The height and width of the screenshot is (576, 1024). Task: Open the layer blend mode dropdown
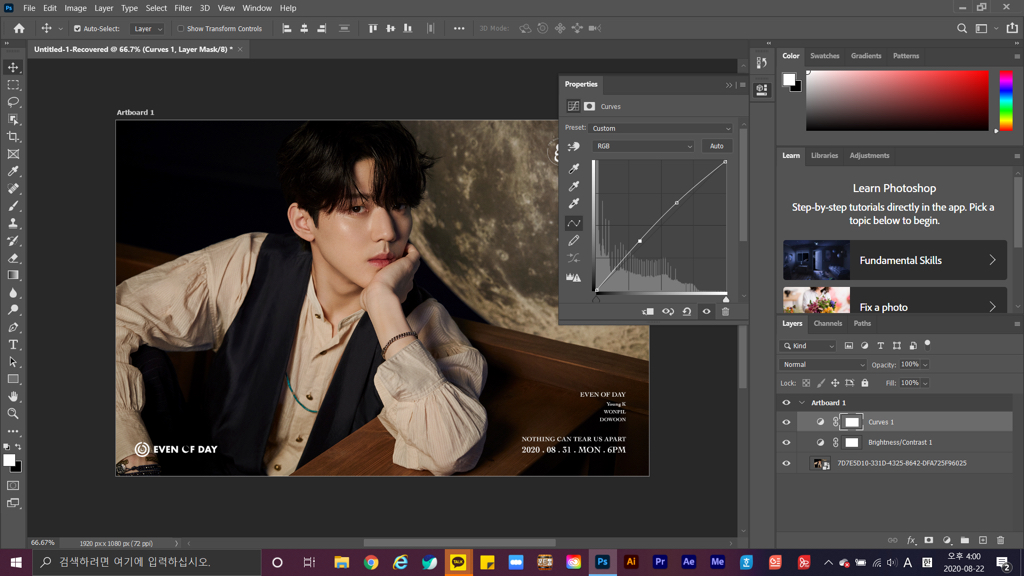coord(823,364)
